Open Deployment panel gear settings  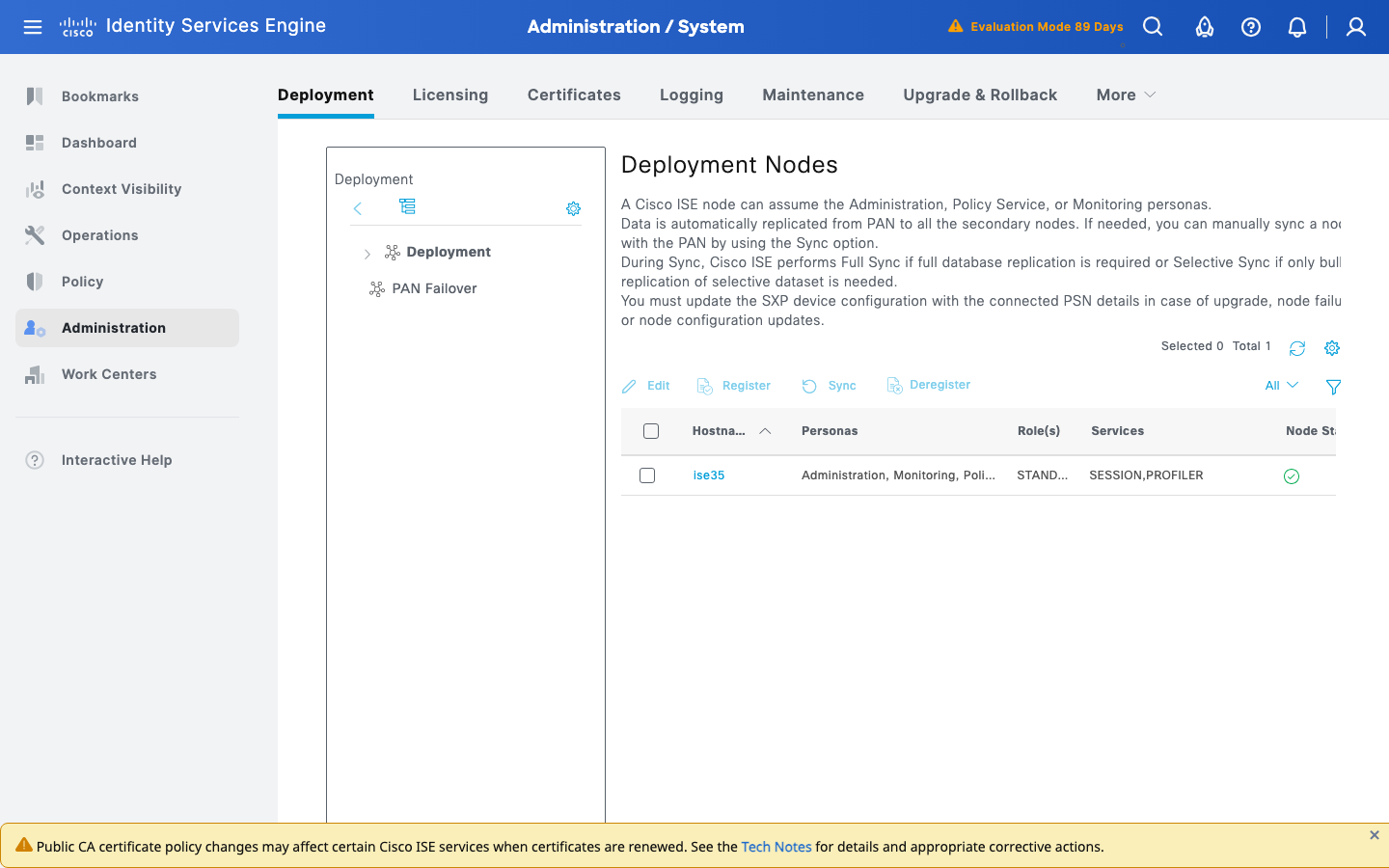[573, 208]
